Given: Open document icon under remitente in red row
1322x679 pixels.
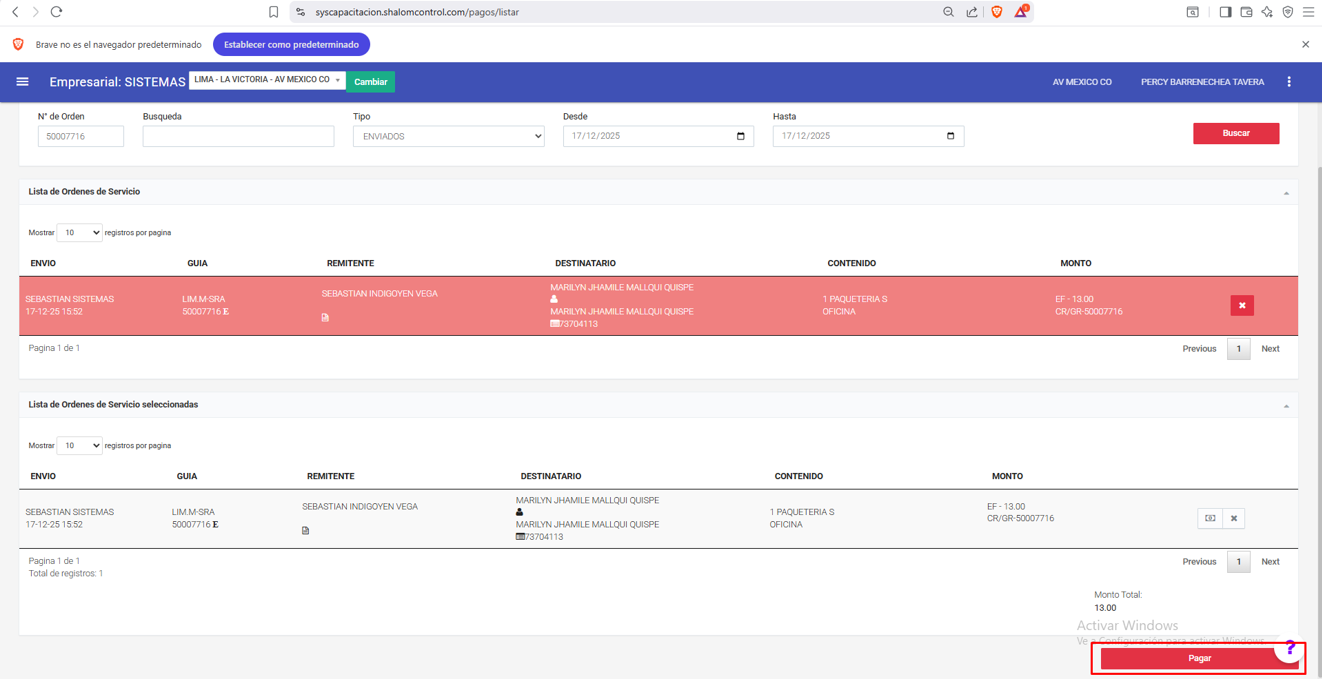Looking at the screenshot, I should (325, 318).
